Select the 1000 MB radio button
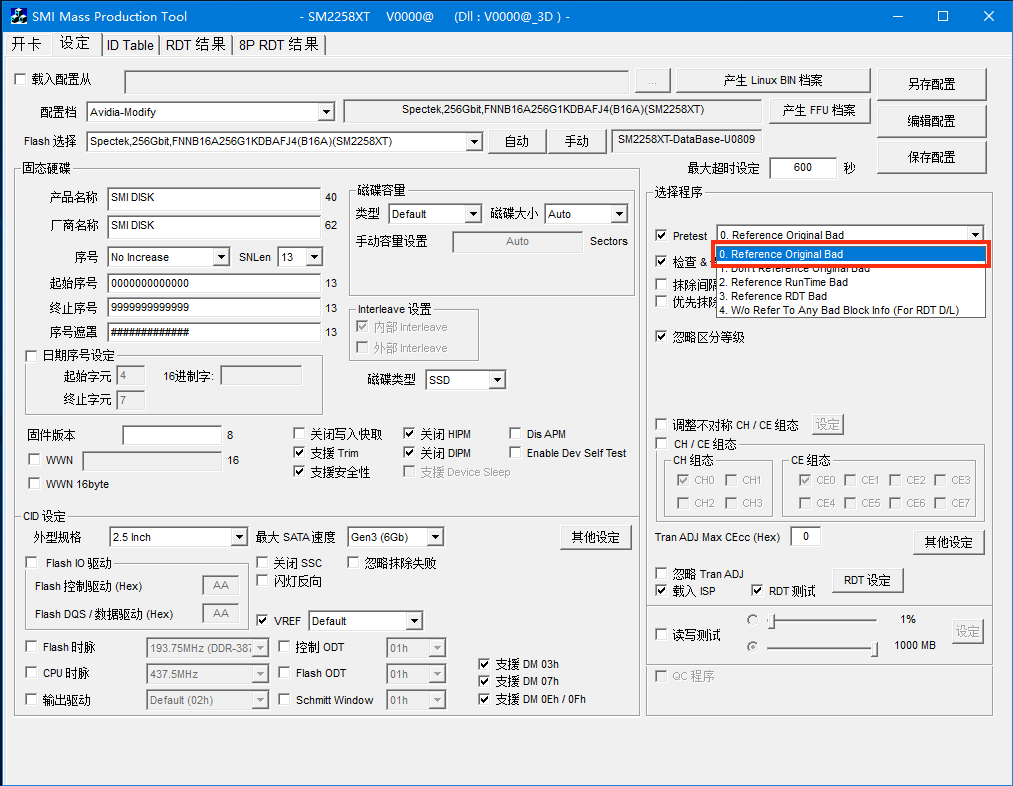Viewport: 1013px width, 786px height. coord(752,646)
